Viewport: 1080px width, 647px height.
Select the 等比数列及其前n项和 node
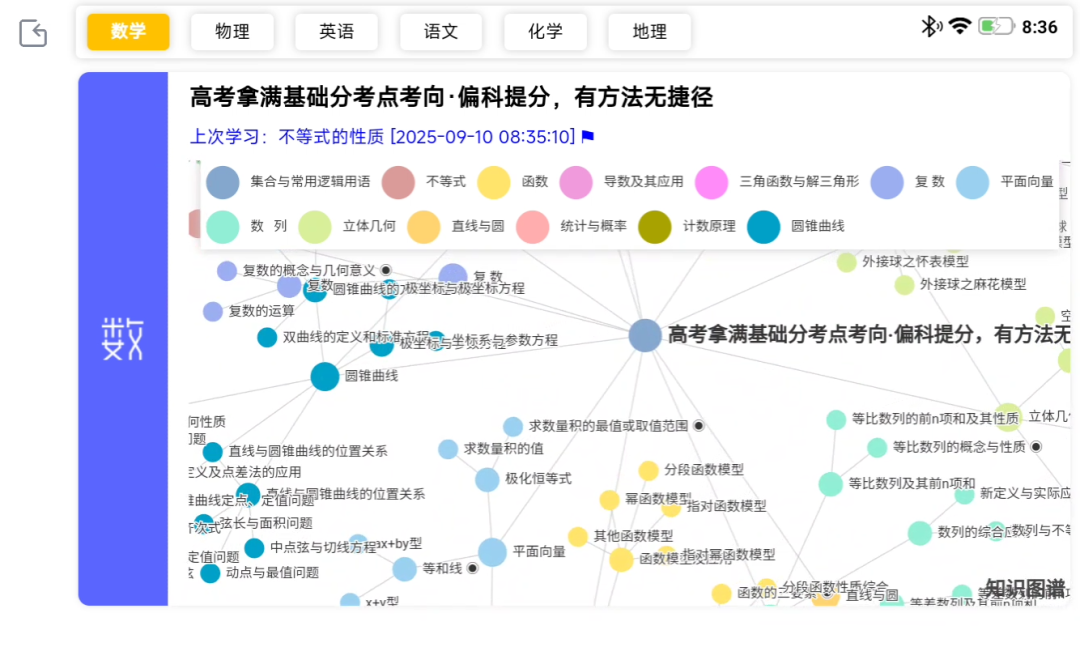point(831,484)
